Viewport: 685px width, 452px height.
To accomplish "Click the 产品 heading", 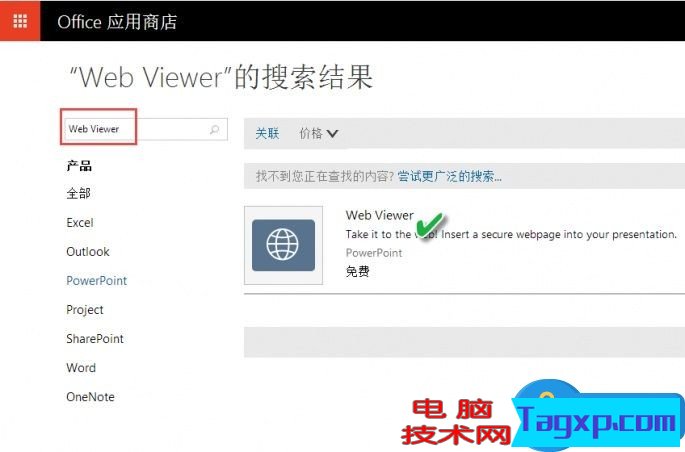I will click(x=79, y=166).
